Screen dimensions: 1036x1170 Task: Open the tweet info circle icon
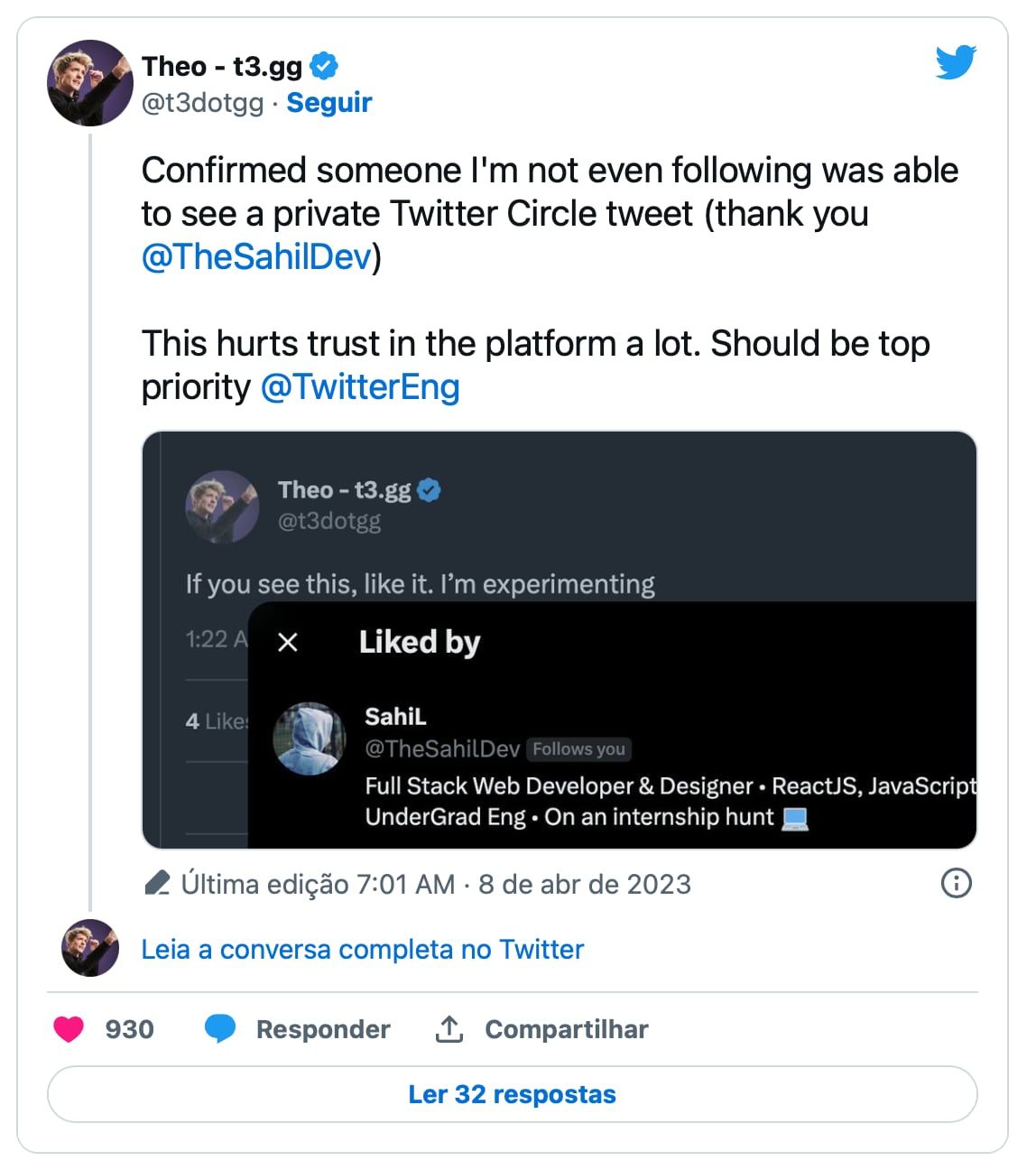956,883
